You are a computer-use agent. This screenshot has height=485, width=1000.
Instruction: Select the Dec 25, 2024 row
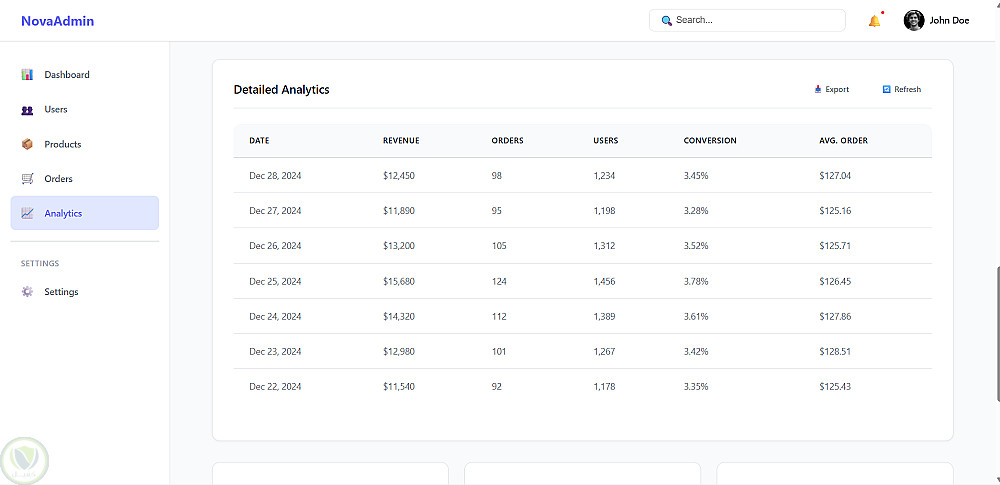pos(582,282)
